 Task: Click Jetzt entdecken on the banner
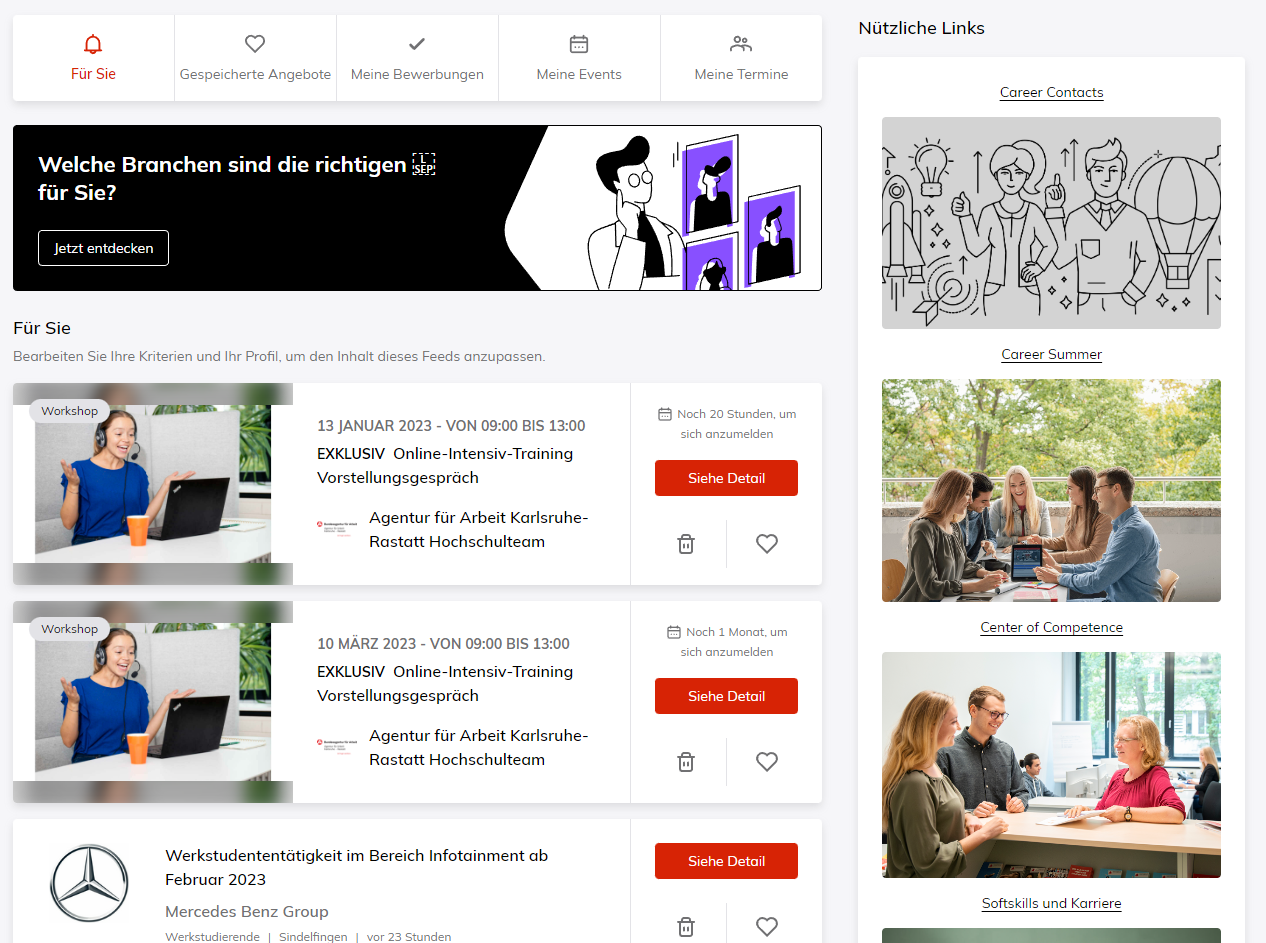[x=104, y=248]
